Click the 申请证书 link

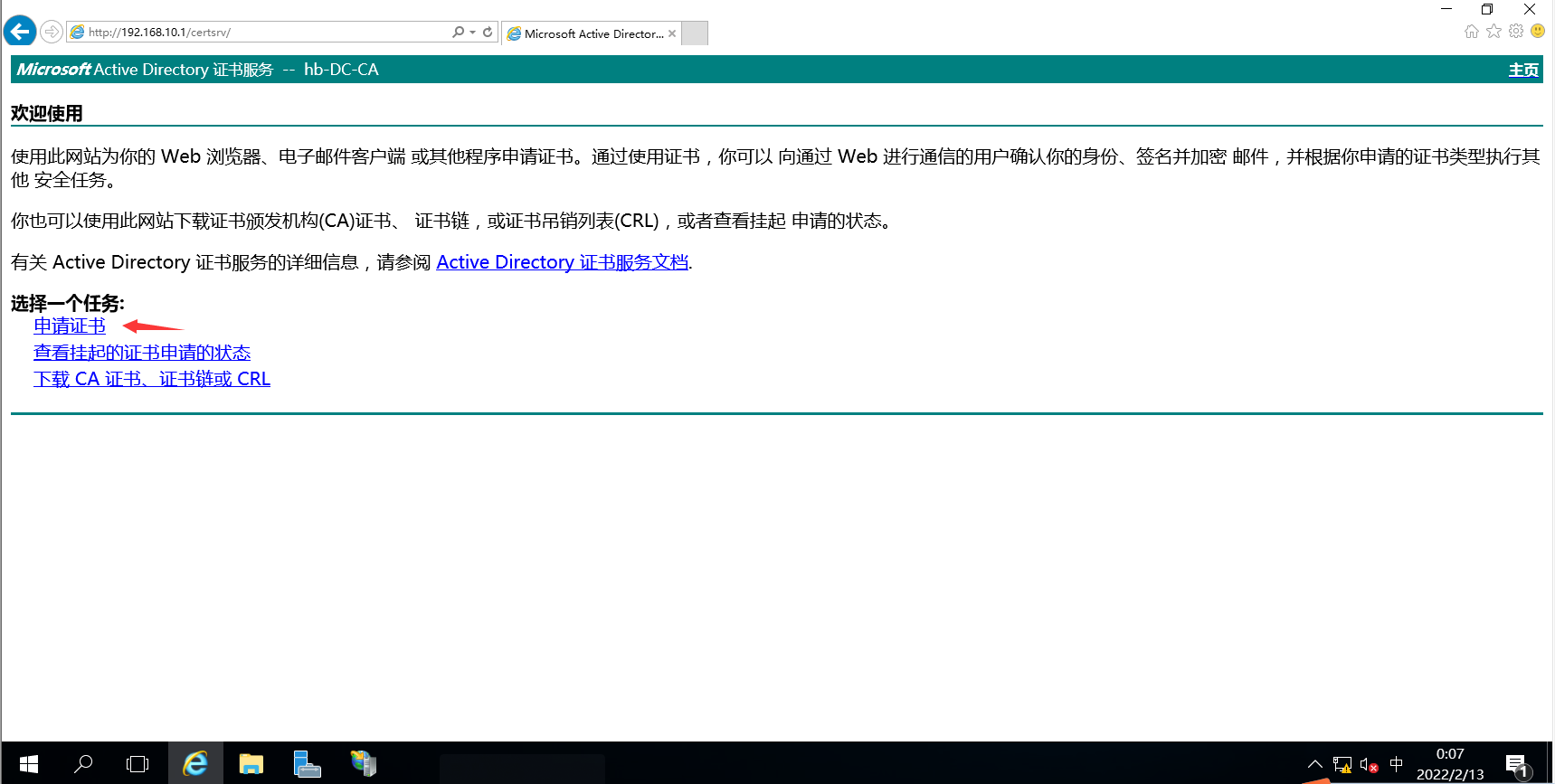[70, 326]
